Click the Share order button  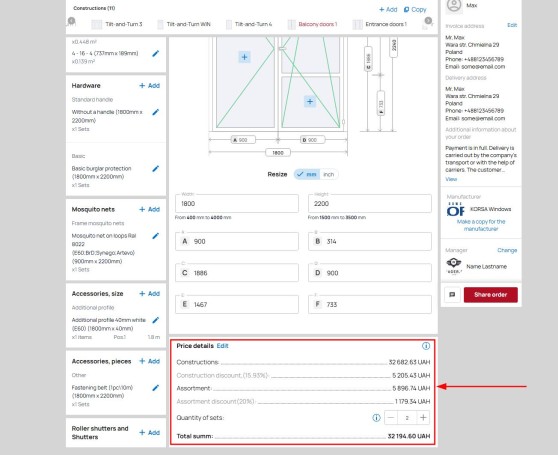tap(490, 295)
